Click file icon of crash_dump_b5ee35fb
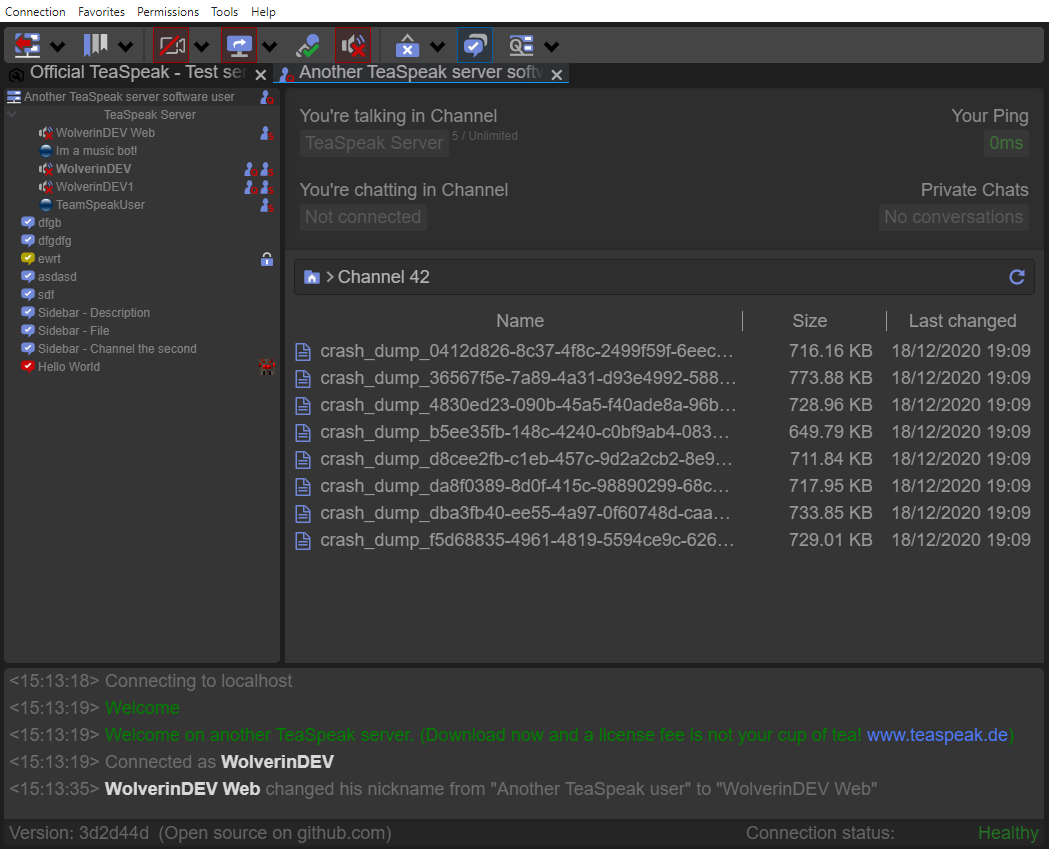This screenshot has height=849, width=1049. pyautogui.click(x=303, y=432)
